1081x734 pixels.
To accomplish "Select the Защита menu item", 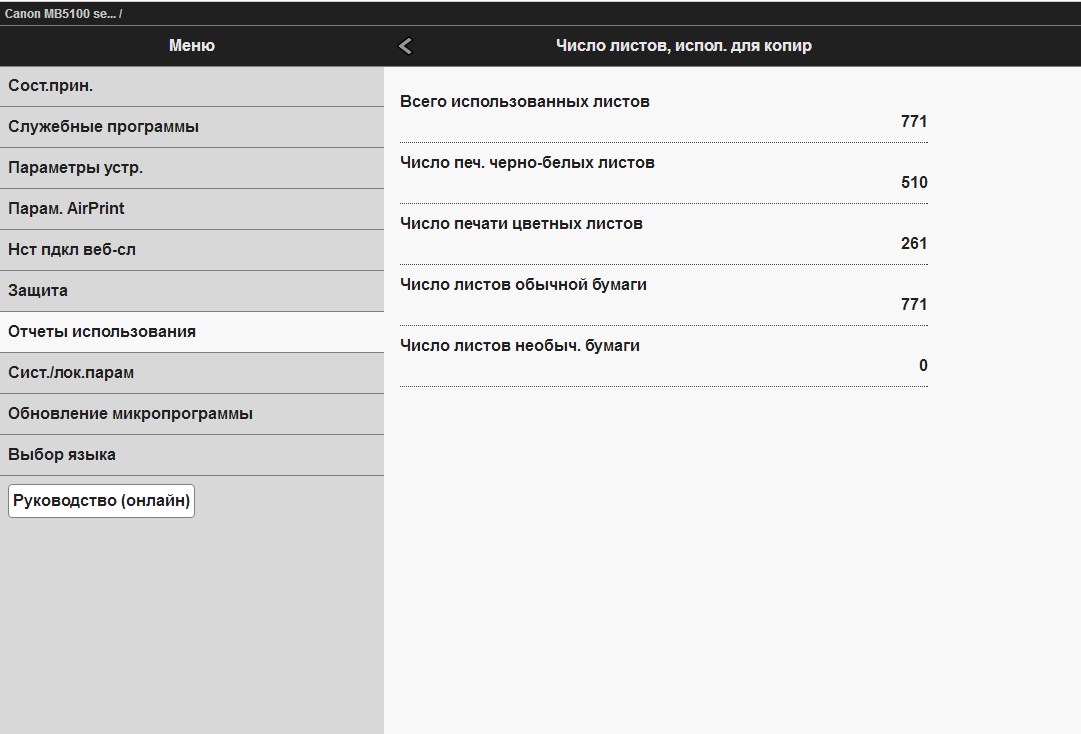I will click(191, 291).
